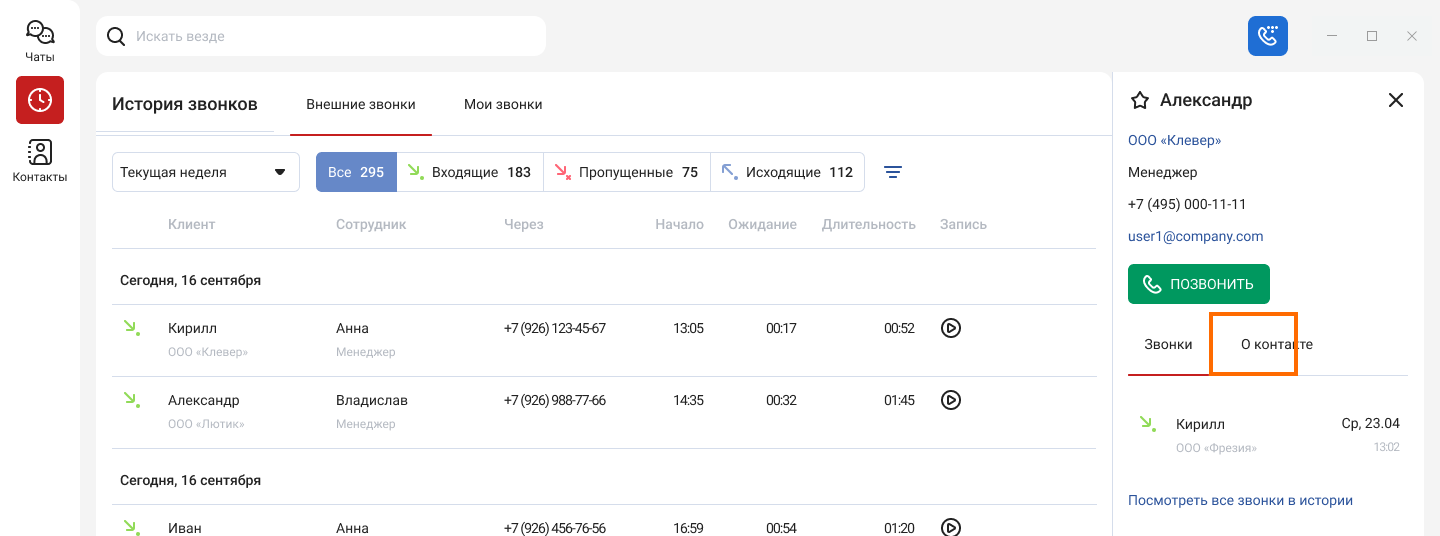Filter by 'Пропущенные 75' calls
Screen dimensions: 1440x536
pos(627,172)
